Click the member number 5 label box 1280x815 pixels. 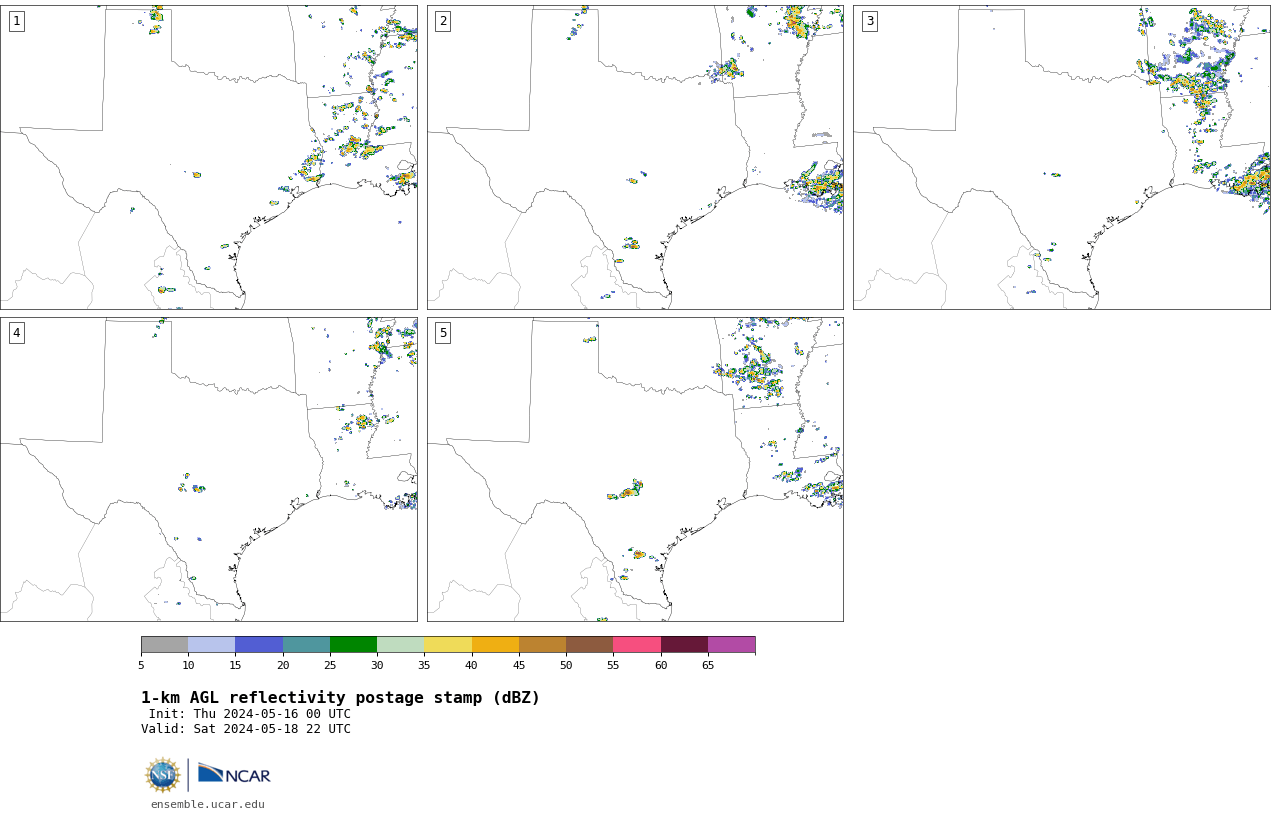click(443, 333)
